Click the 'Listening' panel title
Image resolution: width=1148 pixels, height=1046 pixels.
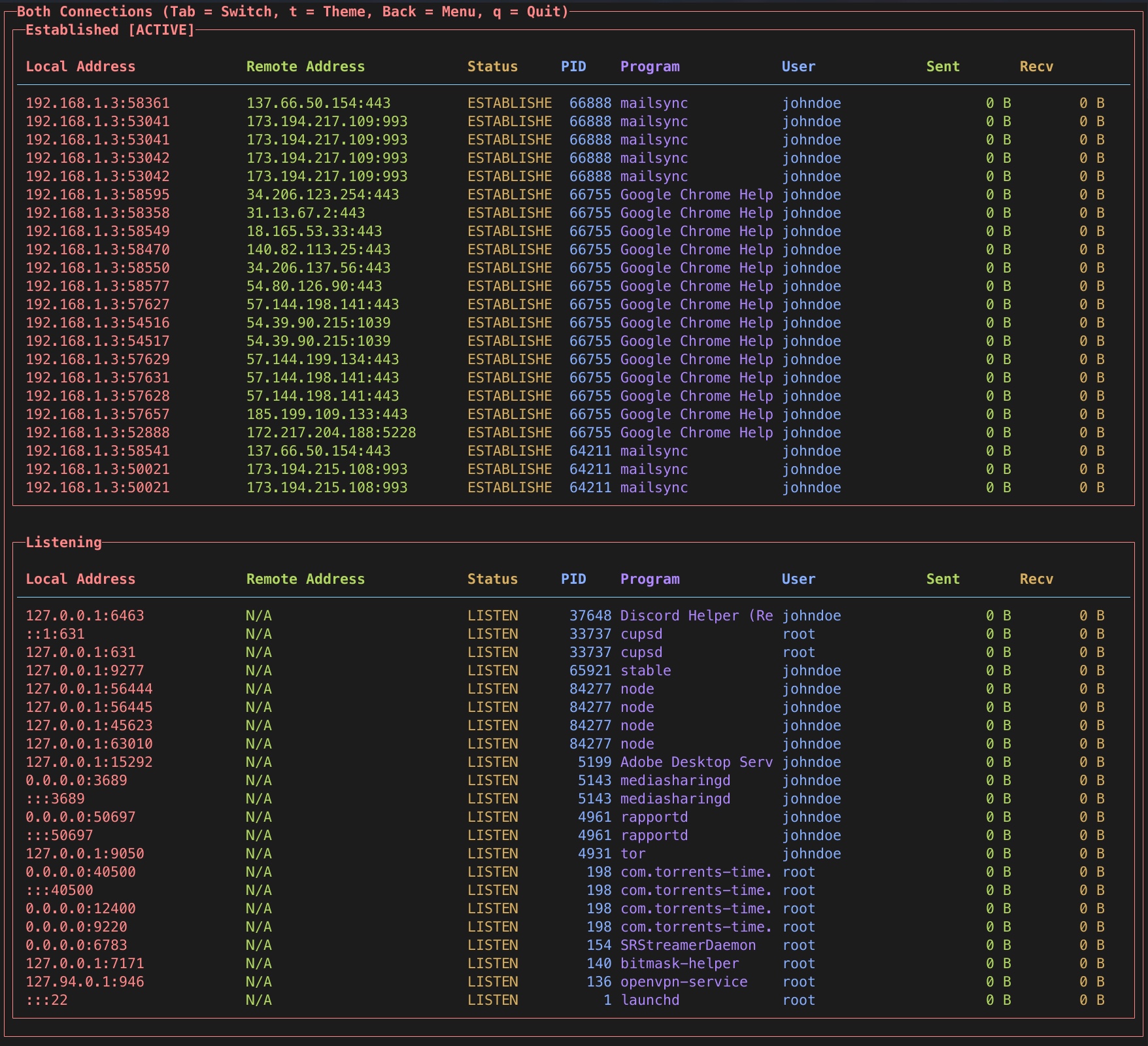[x=63, y=543]
